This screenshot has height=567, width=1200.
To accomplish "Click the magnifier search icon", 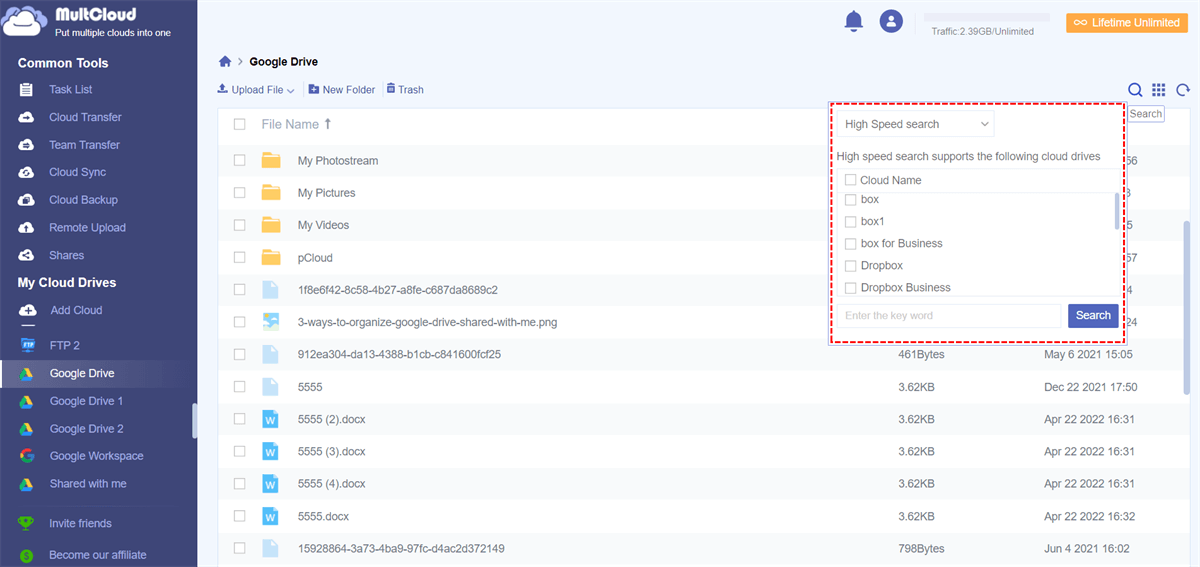I will tap(1135, 90).
